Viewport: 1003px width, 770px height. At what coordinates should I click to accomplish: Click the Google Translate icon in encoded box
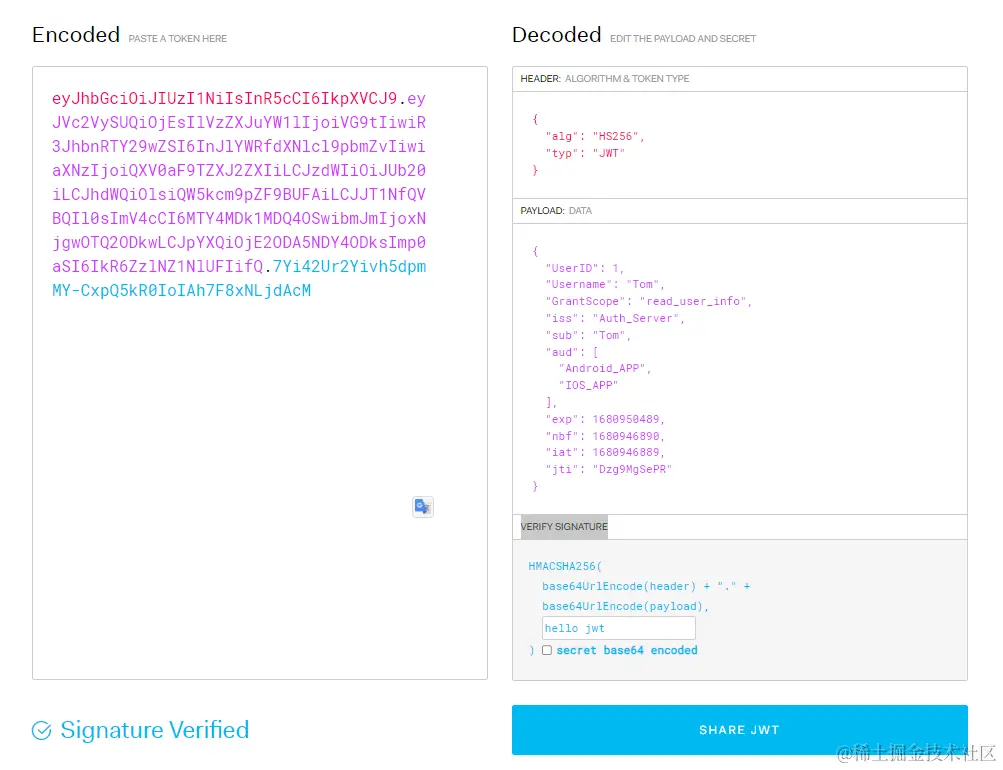[422, 507]
